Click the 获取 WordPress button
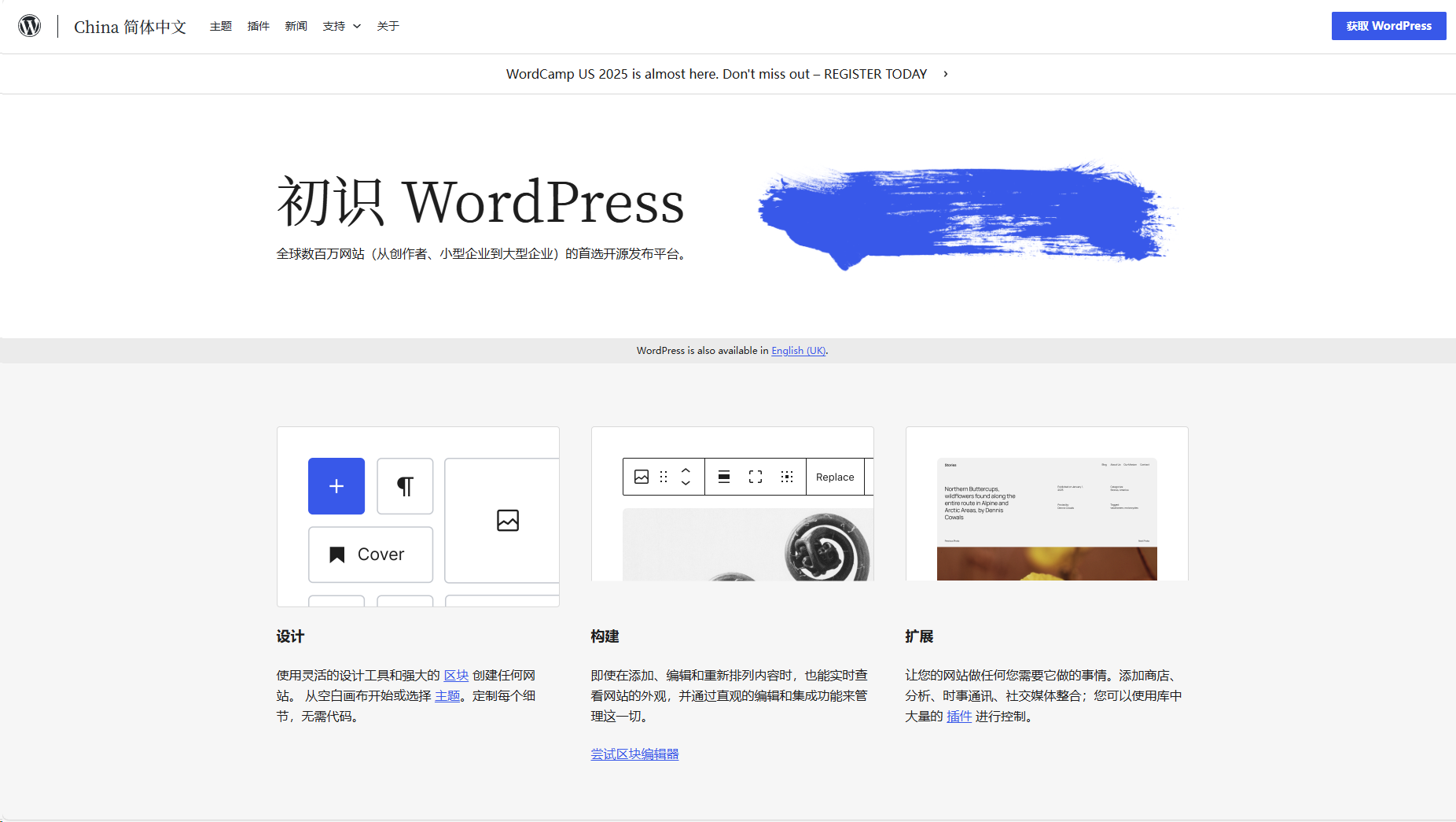This screenshot has width=1456, height=822. click(x=1388, y=24)
